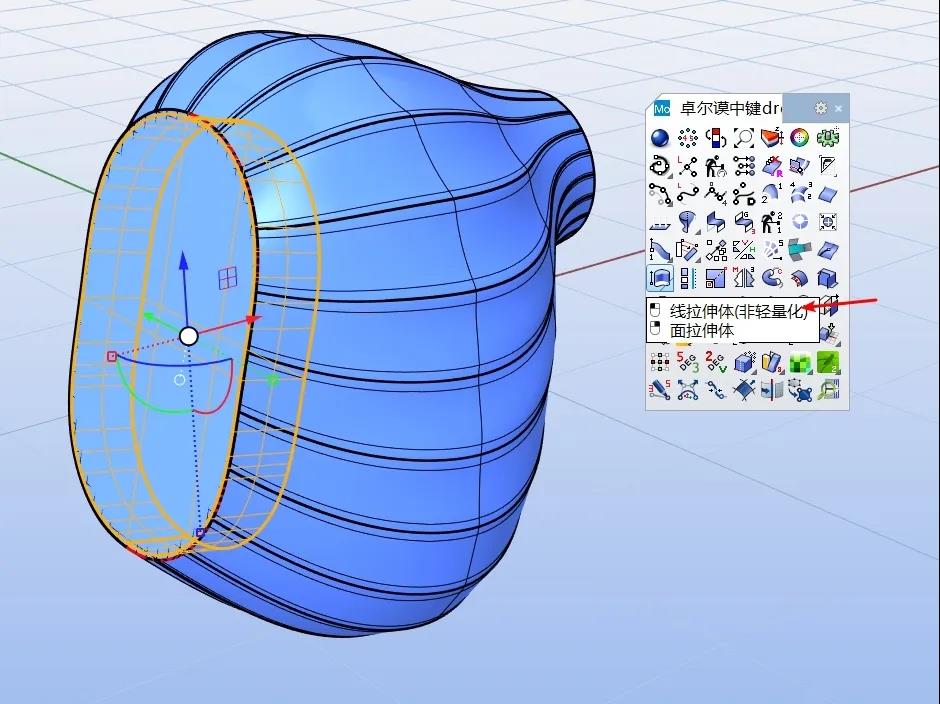Click the green leaf icon marked 2
Viewport: 940px width, 704px height.
click(x=828, y=363)
